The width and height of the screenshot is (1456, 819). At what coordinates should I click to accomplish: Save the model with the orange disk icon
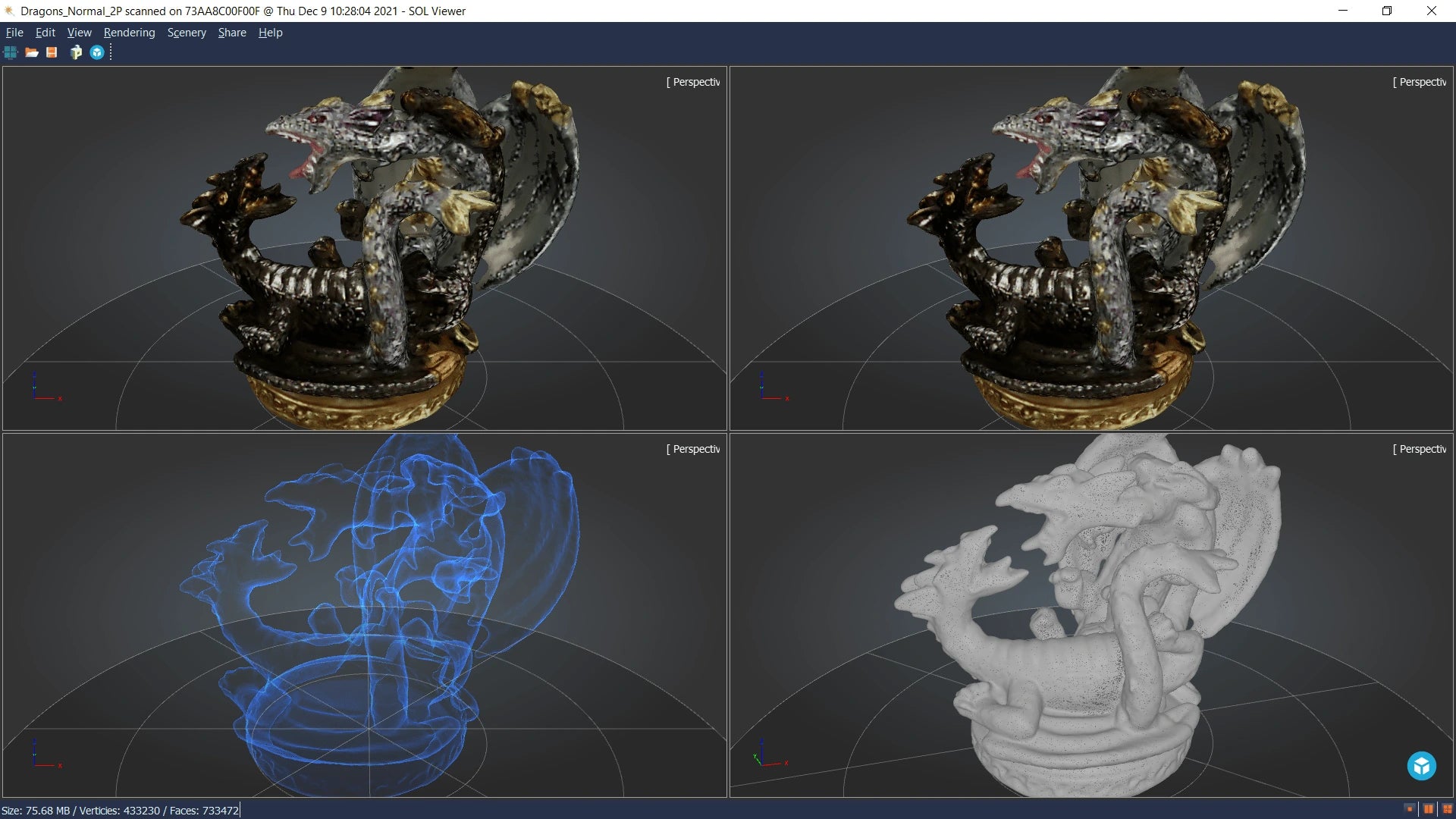click(x=52, y=52)
